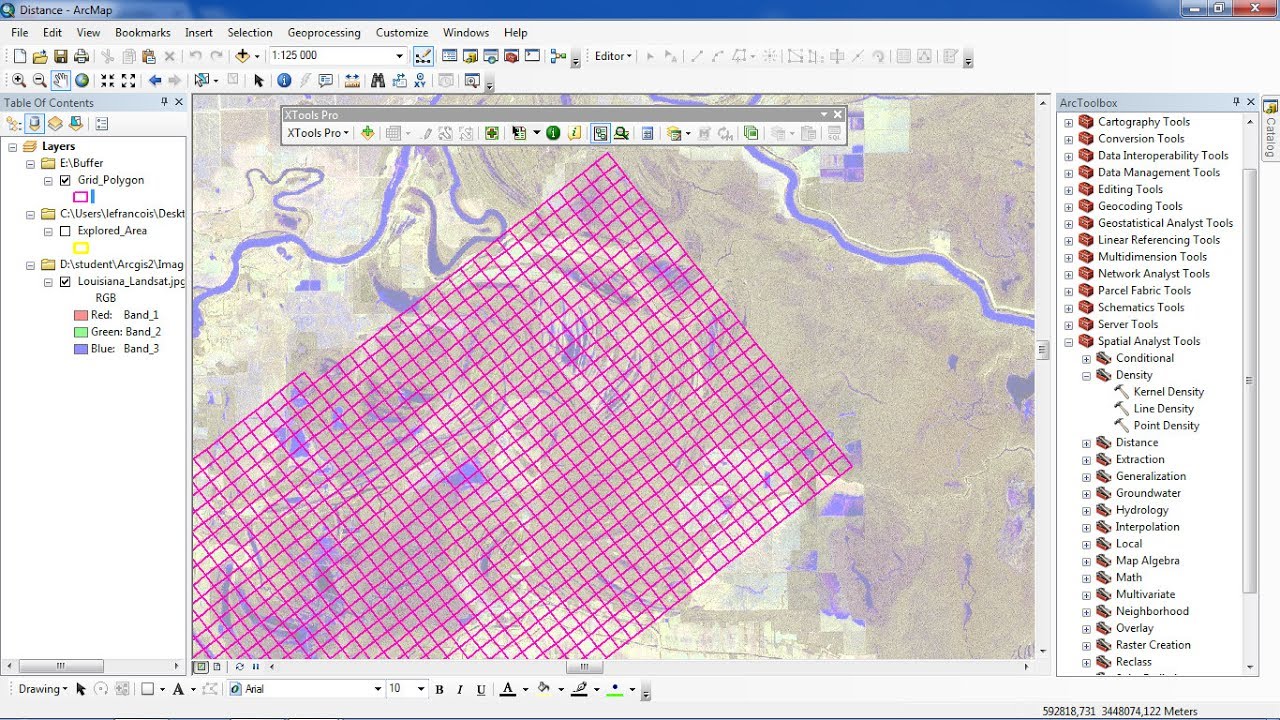Click the Red Band_1 color swatch
This screenshot has width=1280, height=720.
[81, 315]
